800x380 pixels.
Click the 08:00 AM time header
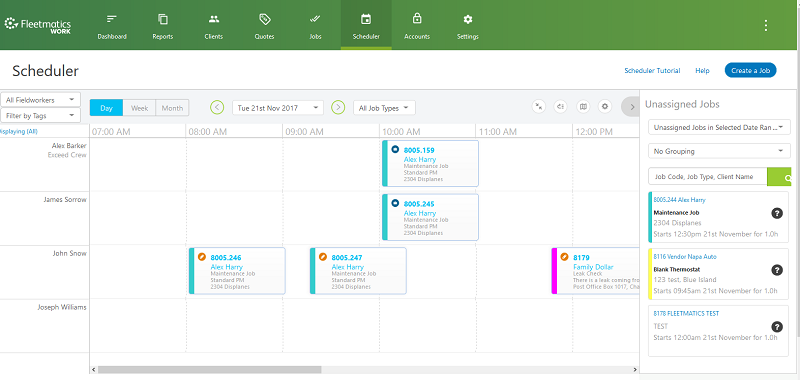[208, 132]
